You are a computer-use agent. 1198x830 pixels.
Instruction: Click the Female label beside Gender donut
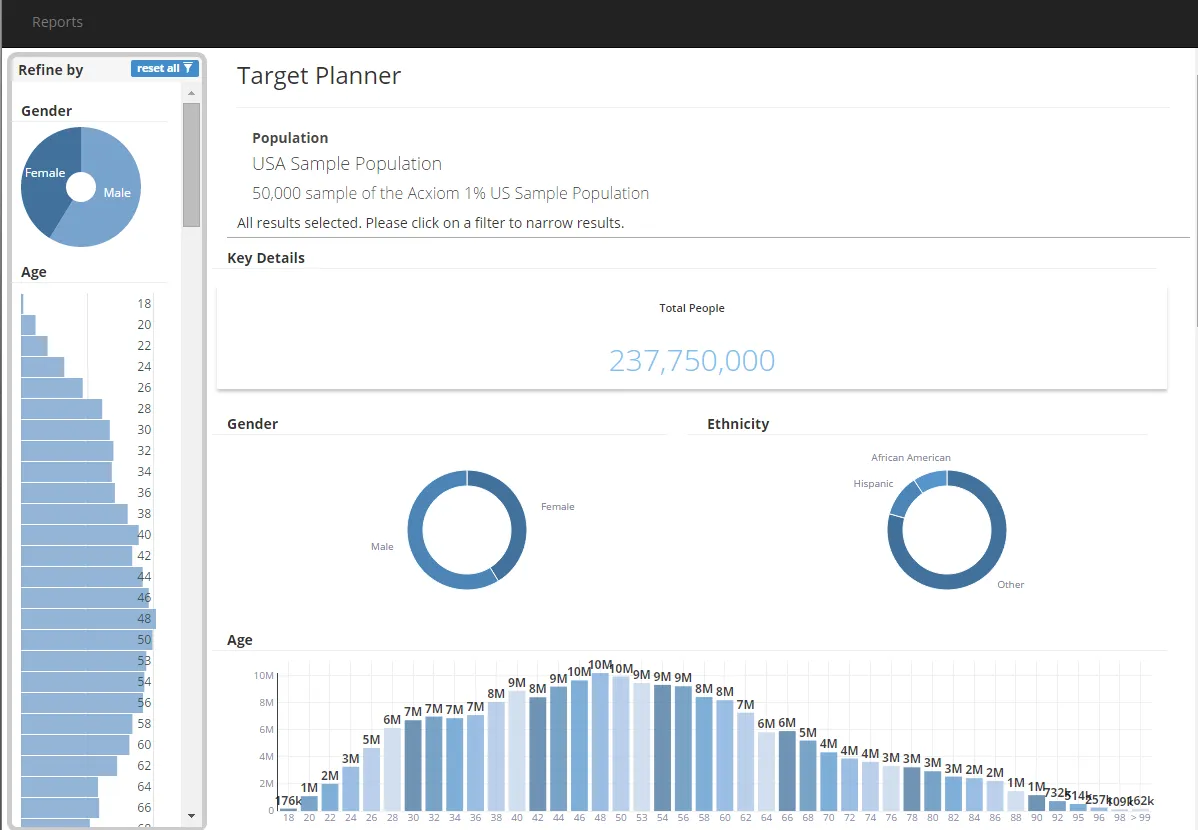558,507
